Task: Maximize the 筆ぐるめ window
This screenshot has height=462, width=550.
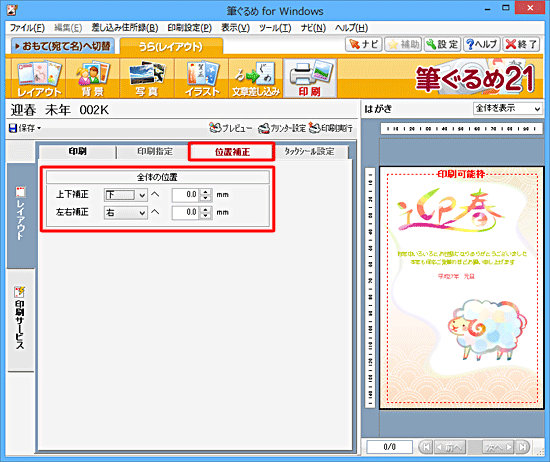Action: point(505,8)
